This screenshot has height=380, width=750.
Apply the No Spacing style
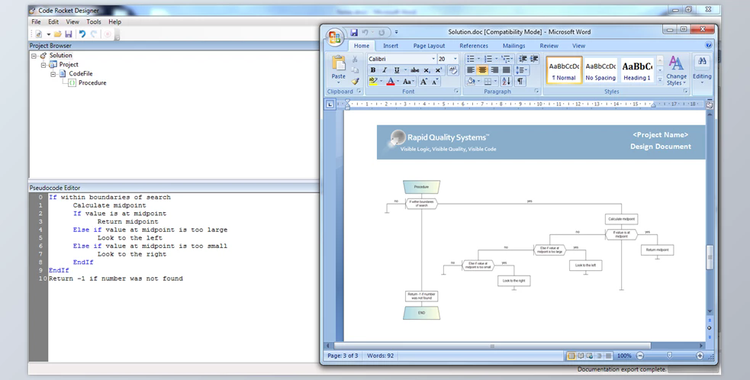(x=600, y=70)
